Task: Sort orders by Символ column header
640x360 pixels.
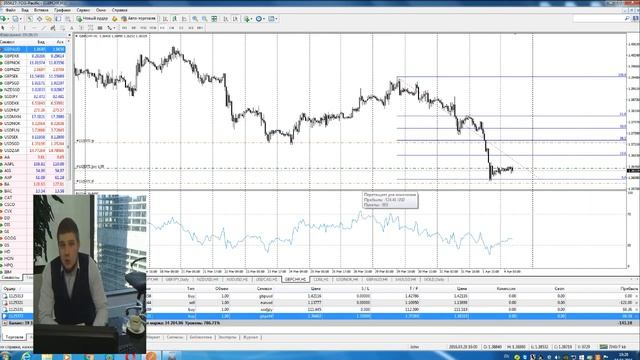Action: point(264,289)
